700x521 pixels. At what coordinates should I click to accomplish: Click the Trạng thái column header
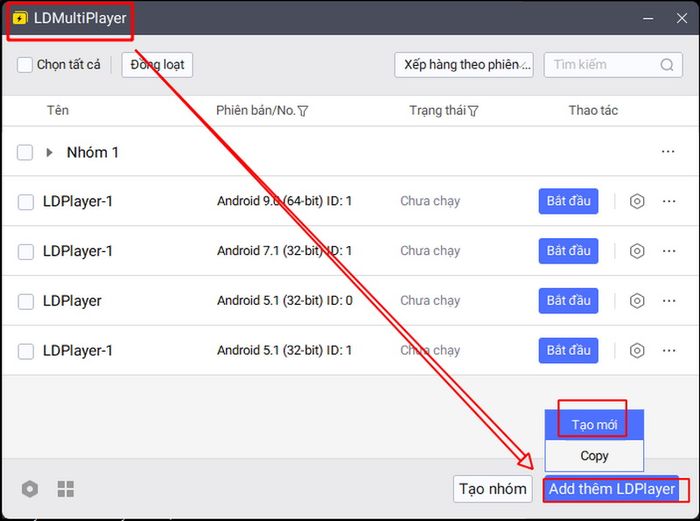click(x=438, y=110)
